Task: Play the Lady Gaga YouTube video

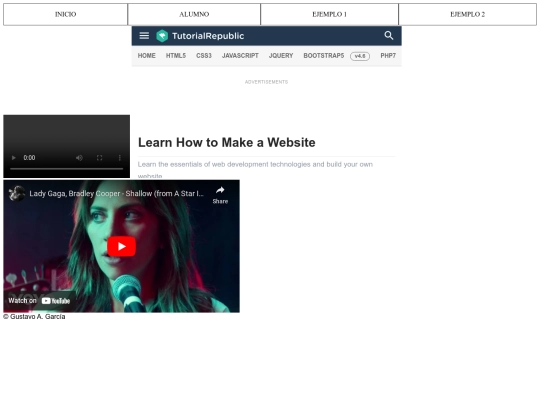Action: (x=122, y=246)
